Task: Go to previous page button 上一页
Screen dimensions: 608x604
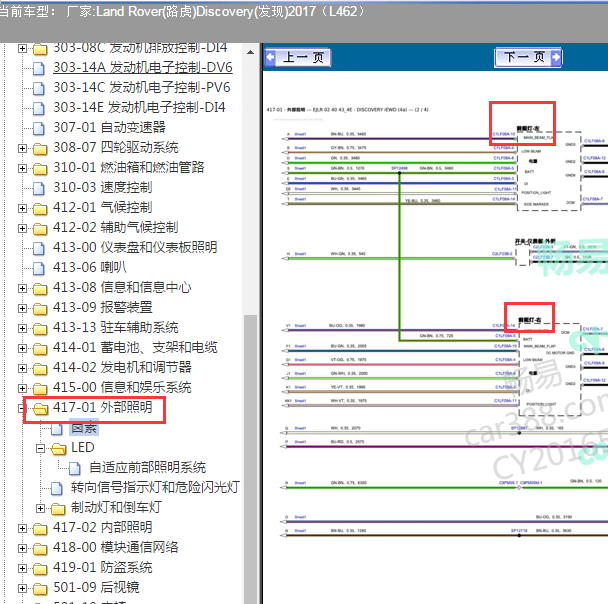Action: [298, 57]
